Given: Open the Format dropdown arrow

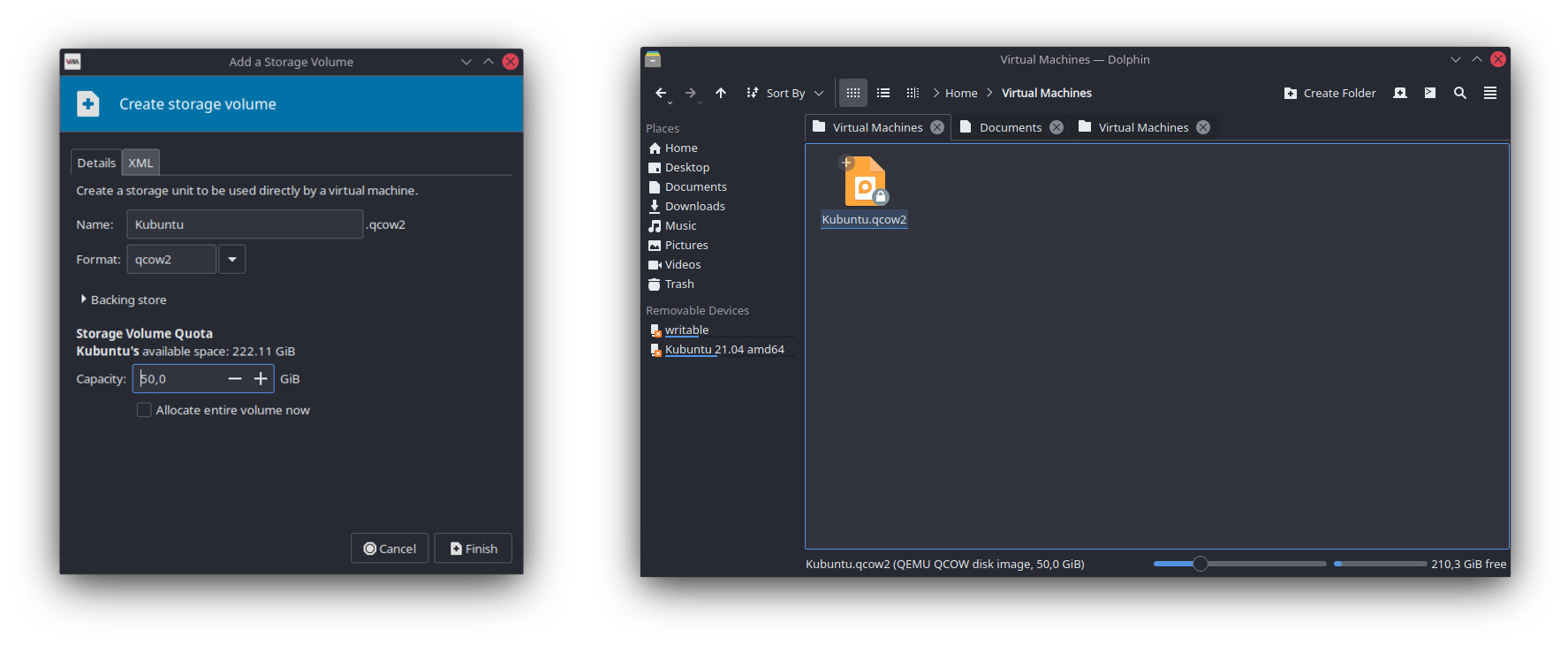Looking at the screenshot, I should click(x=232, y=260).
